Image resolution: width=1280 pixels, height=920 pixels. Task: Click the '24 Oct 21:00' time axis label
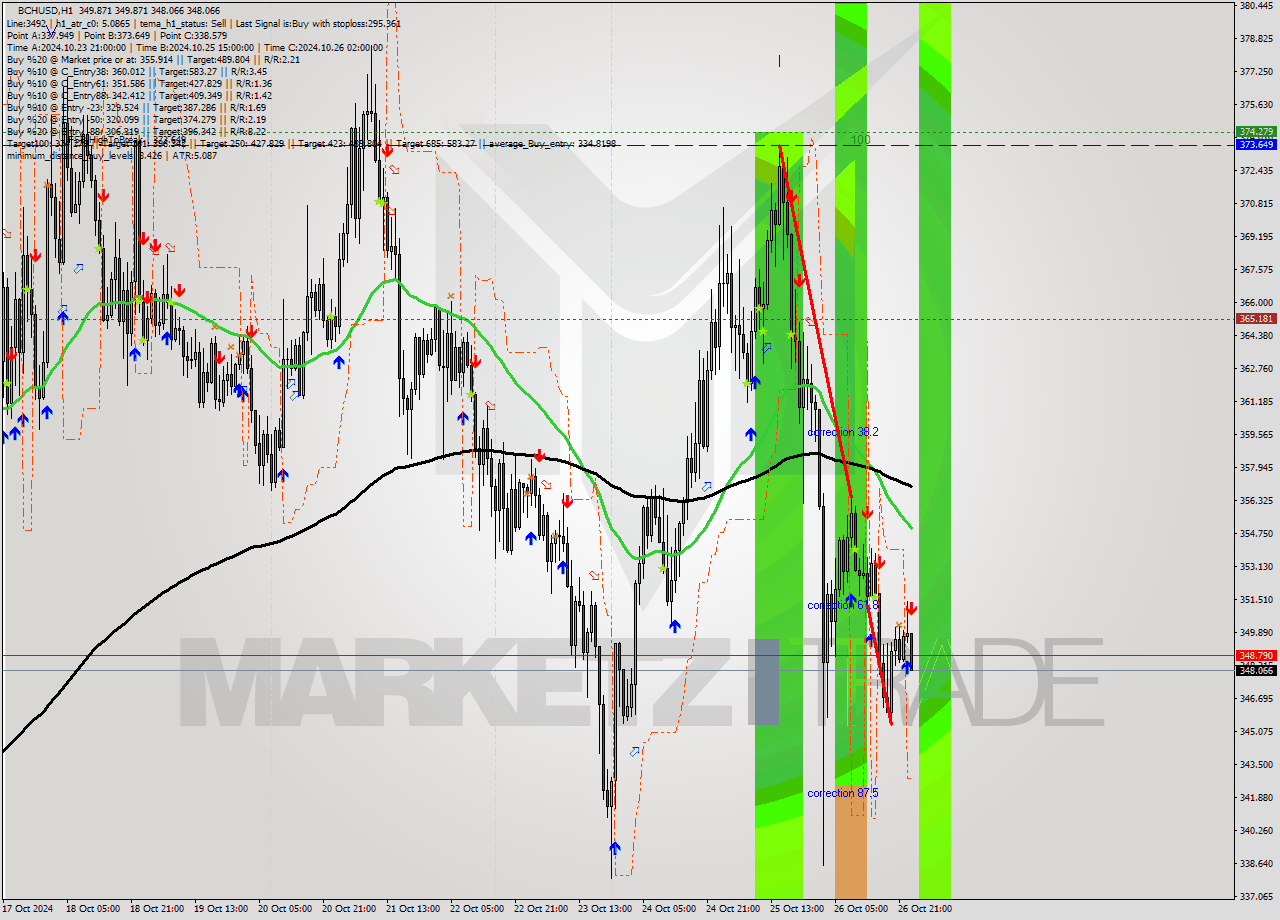pyautogui.click(x=733, y=909)
